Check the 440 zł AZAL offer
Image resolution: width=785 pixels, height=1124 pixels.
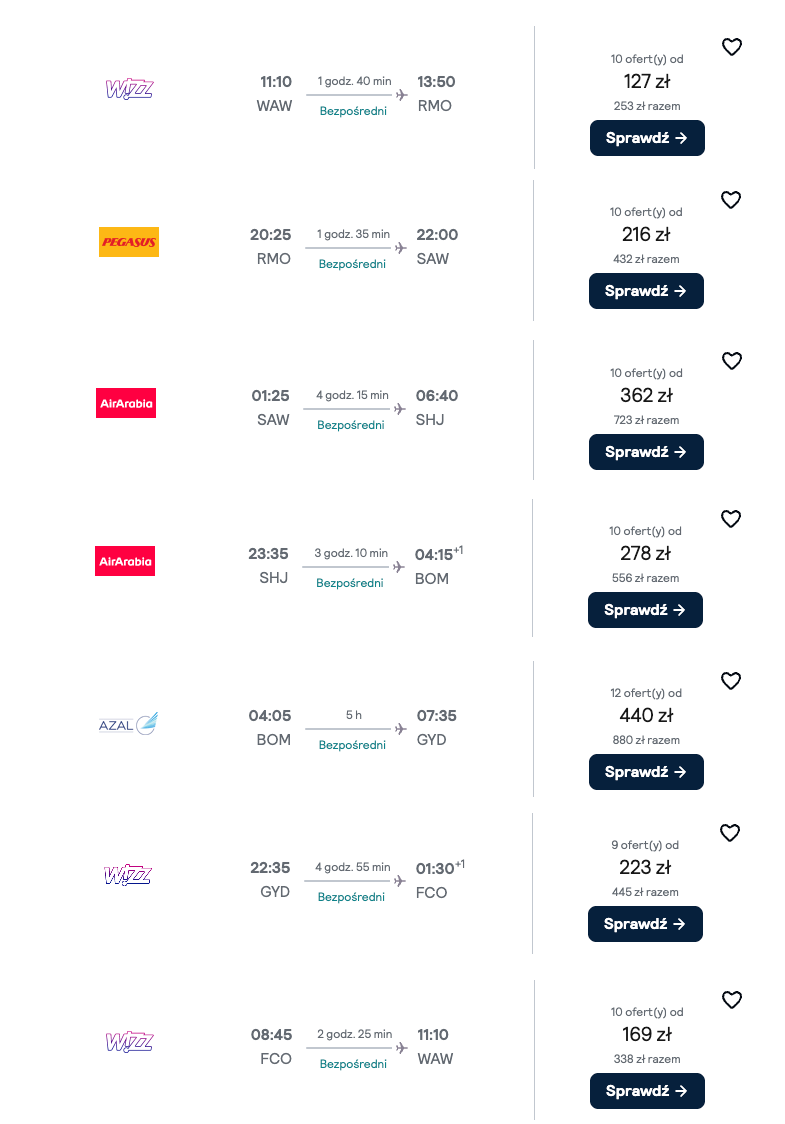(x=646, y=772)
